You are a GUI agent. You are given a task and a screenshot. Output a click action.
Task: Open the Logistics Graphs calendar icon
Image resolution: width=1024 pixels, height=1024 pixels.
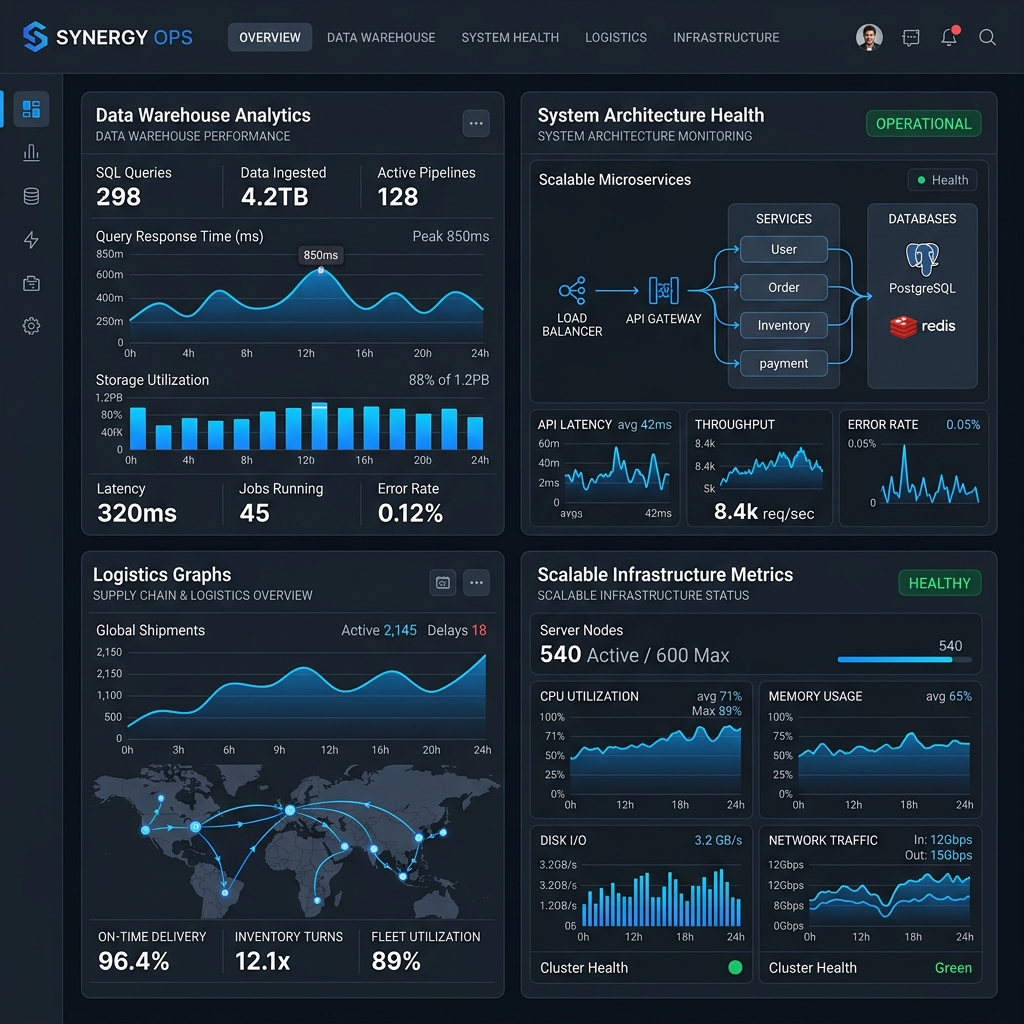pos(443,583)
